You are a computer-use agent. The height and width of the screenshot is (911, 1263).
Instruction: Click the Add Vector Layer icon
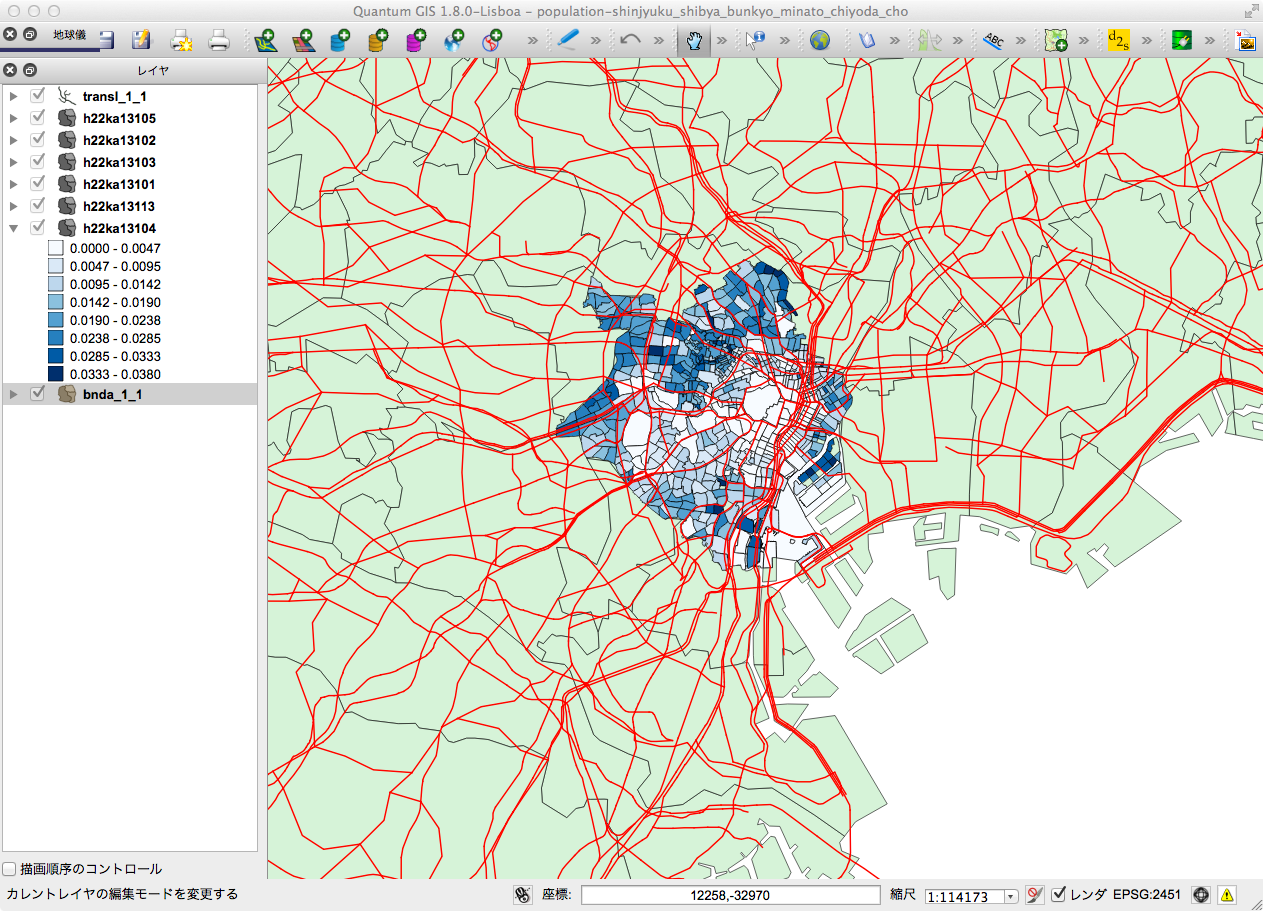pos(265,41)
